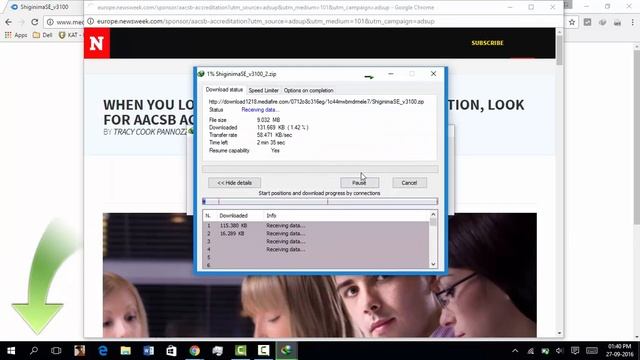
Task: Open File Explorer from the taskbar
Action: [126, 350]
